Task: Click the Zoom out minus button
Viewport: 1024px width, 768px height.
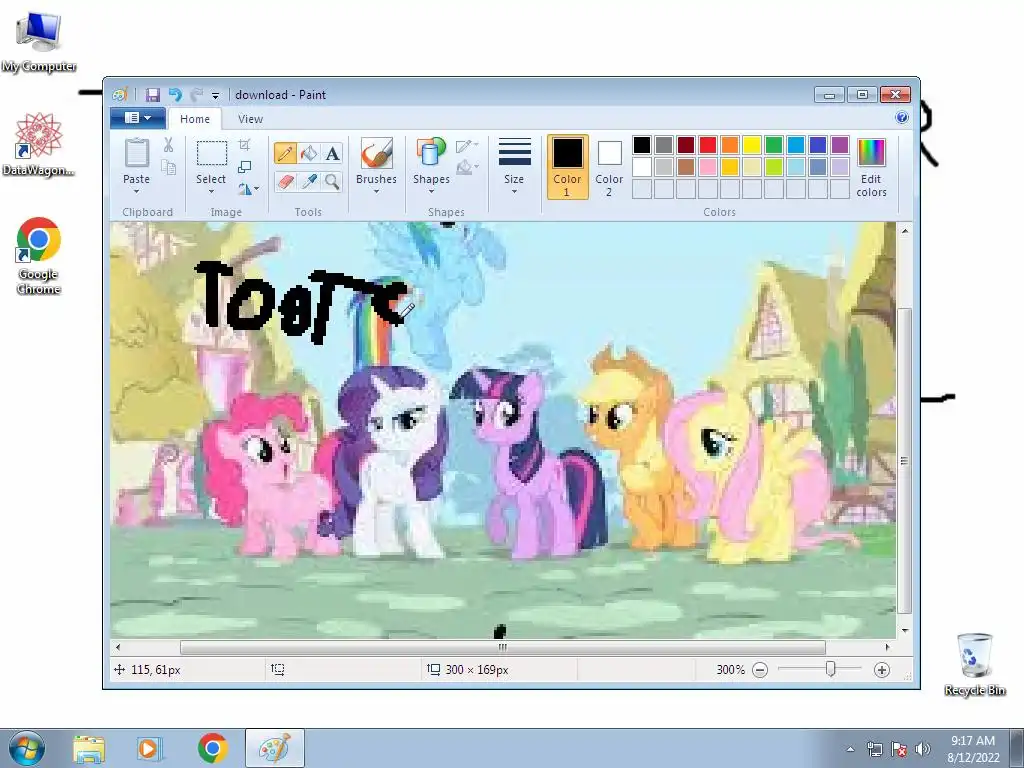Action: (760, 670)
